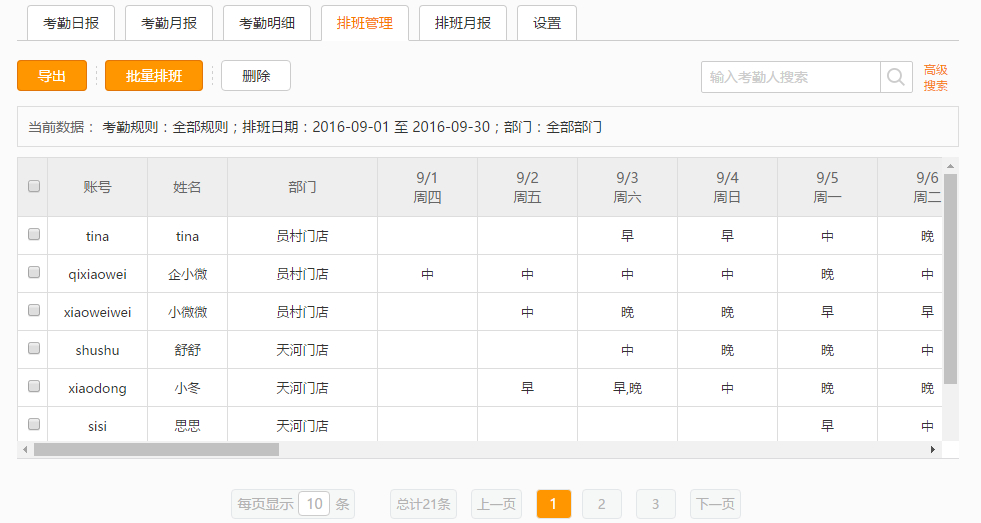Click the 输入考勤人搜索 search field
Screen dimensions: 981x523
pos(790,77)
